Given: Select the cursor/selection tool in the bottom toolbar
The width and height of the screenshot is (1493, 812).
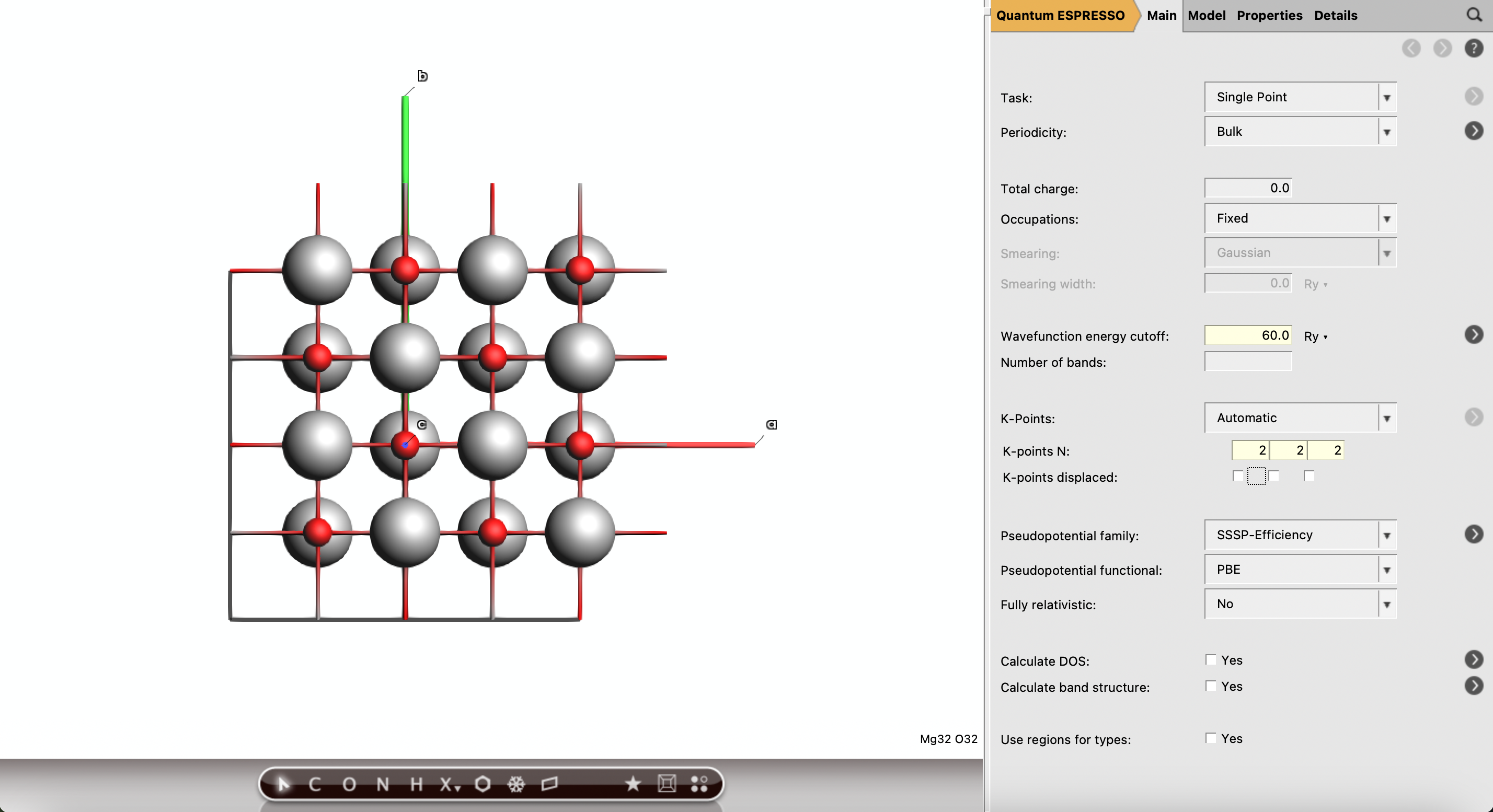Looking at the screenshot, I should coord(282,785).
